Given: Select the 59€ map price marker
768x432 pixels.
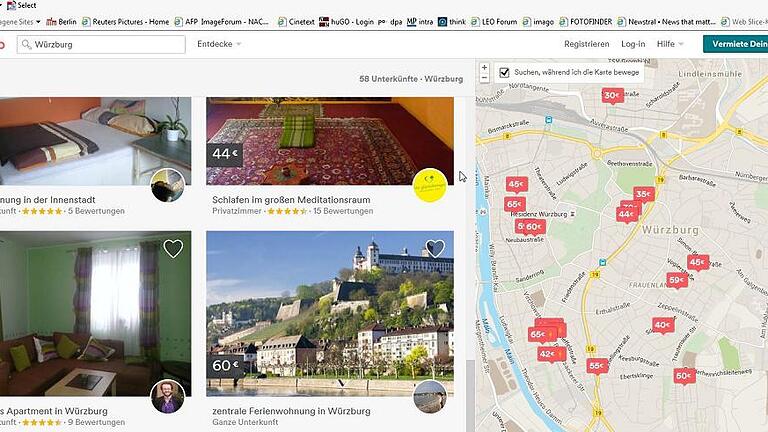Looking at the screenshot, I should coord(677,280).
